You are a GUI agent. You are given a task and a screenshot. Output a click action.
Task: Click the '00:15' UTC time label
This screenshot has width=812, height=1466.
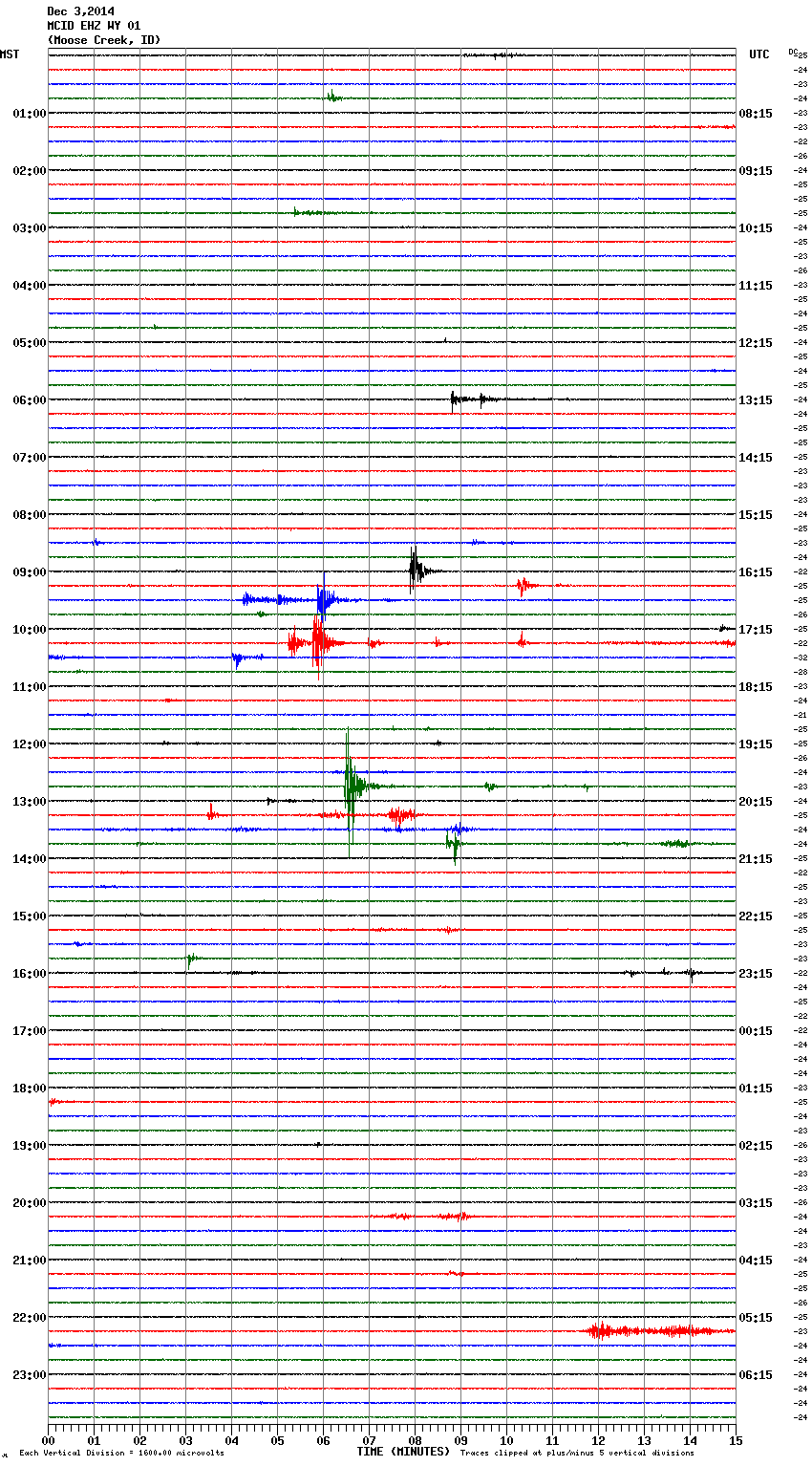756,1031
